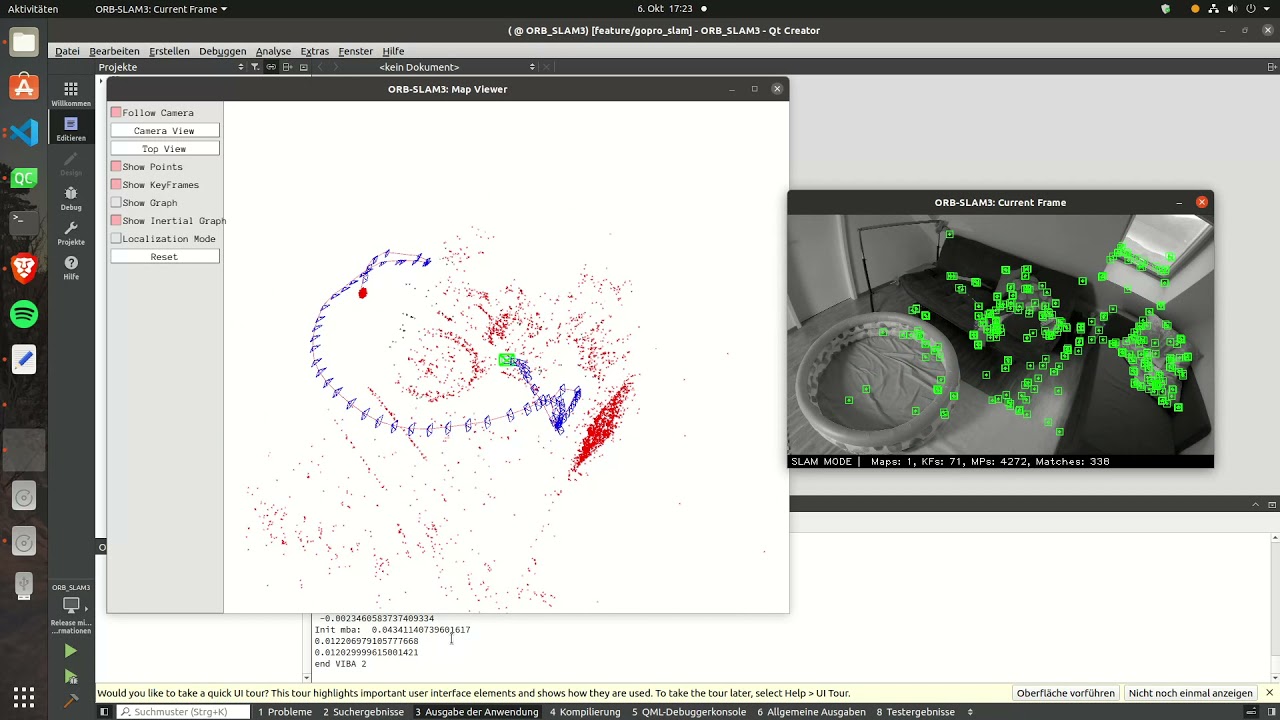Open the Bearbeiten menu
The image size is (1280, 720).
(x=114, y=51)
